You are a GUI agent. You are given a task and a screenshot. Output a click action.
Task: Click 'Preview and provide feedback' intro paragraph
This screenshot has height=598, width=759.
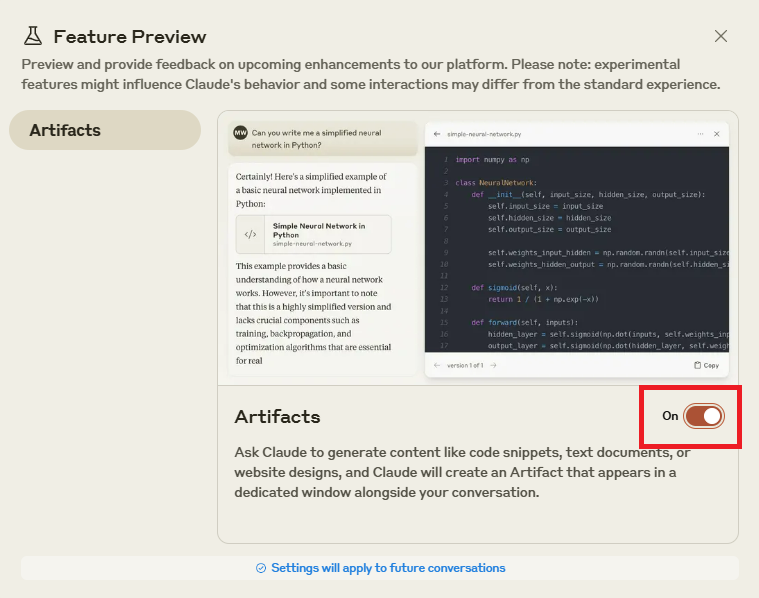[x=371, y=74]
